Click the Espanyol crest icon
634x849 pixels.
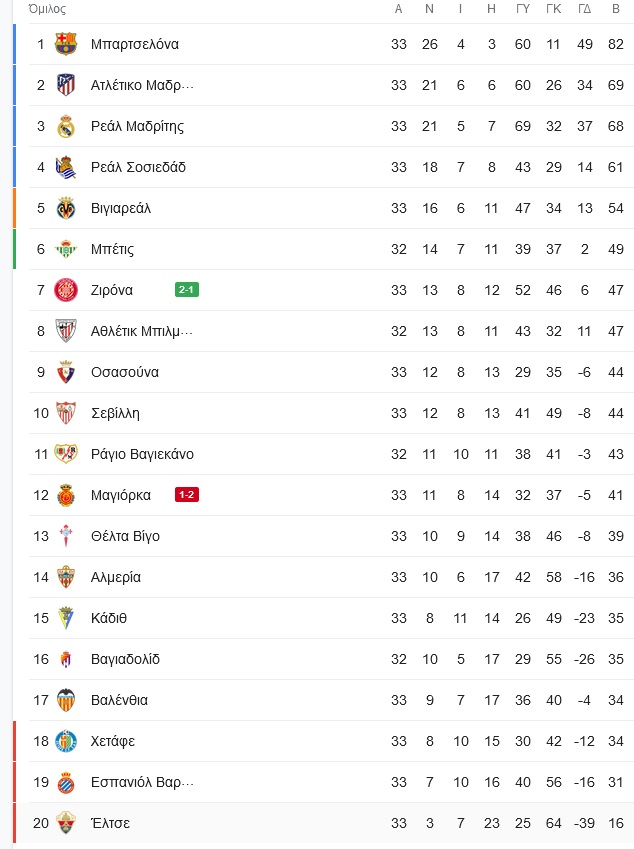click(x=66, y=782)
